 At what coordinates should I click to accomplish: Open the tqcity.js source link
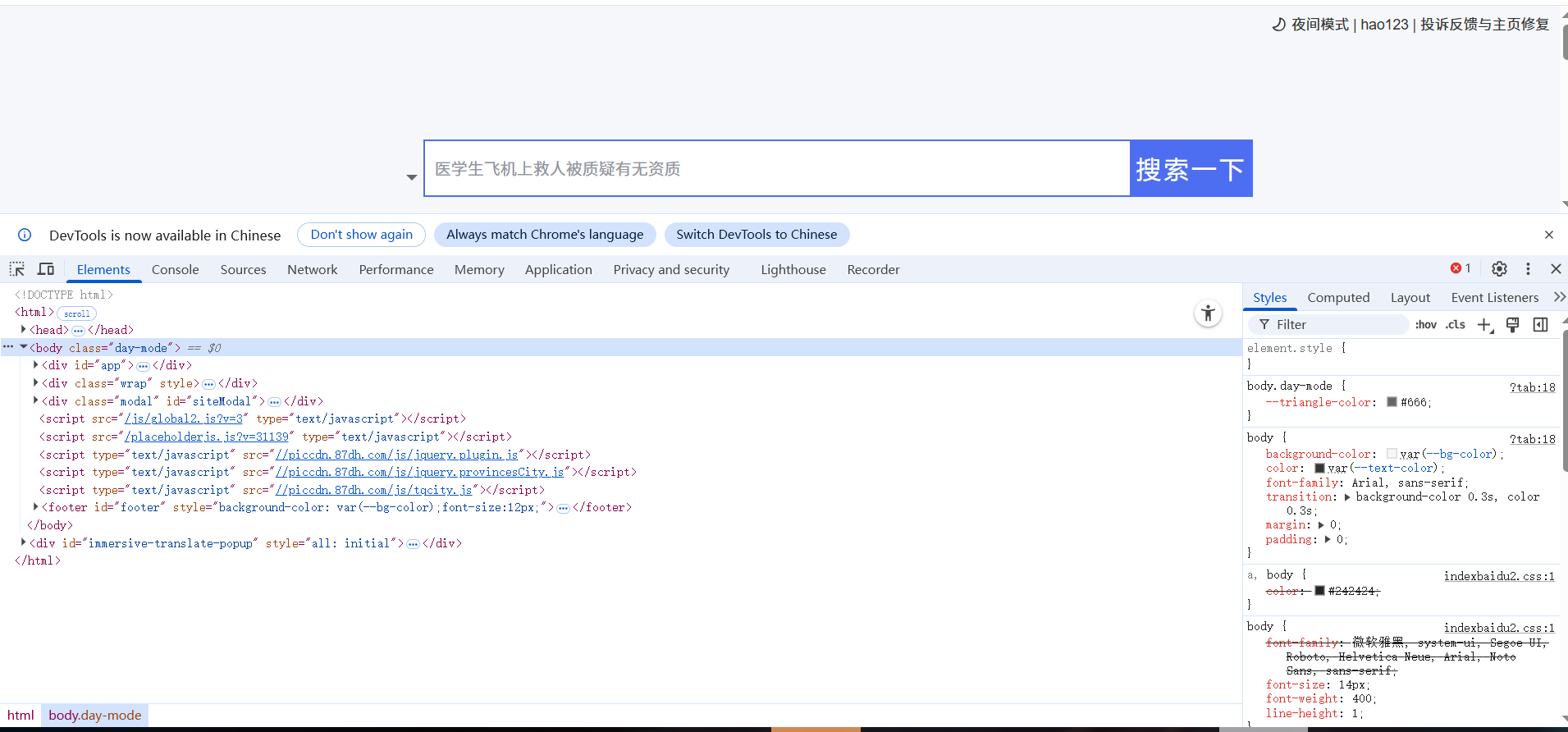[x=374, y=490]
